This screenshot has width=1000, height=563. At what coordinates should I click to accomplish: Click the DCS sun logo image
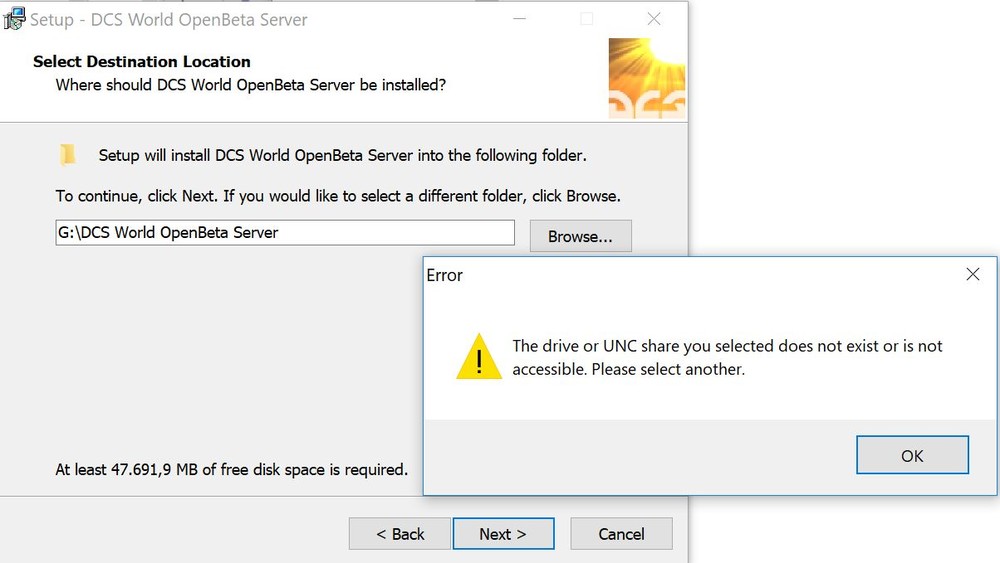(647, 79)
